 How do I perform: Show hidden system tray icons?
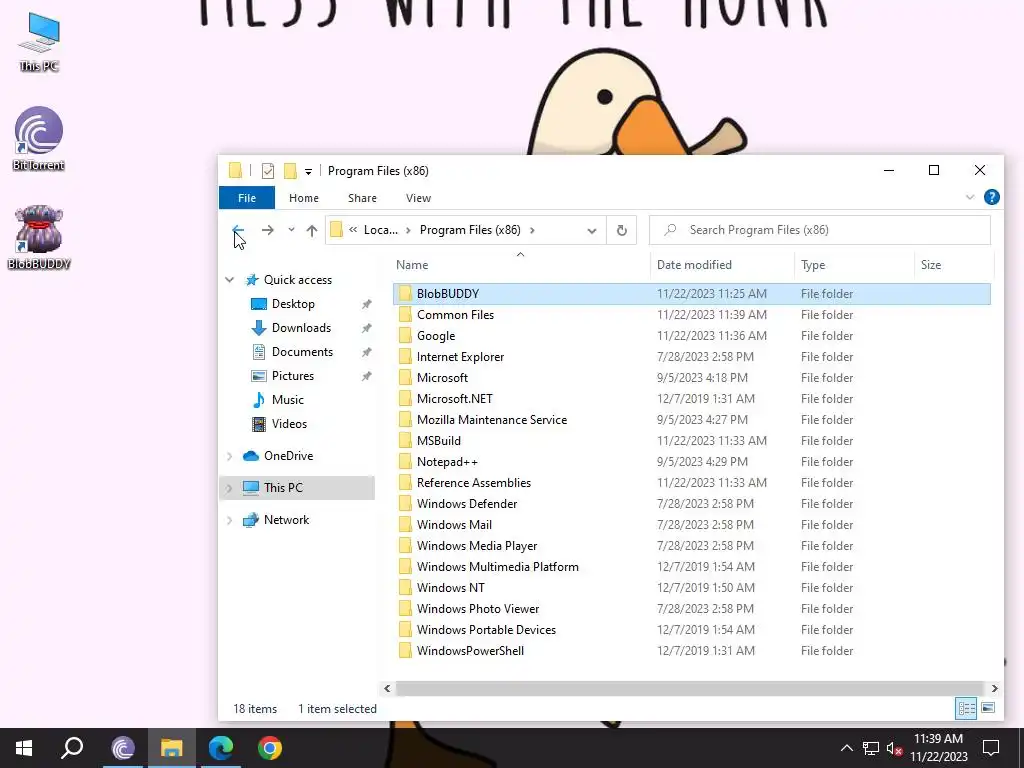click(x=846, y=748)
